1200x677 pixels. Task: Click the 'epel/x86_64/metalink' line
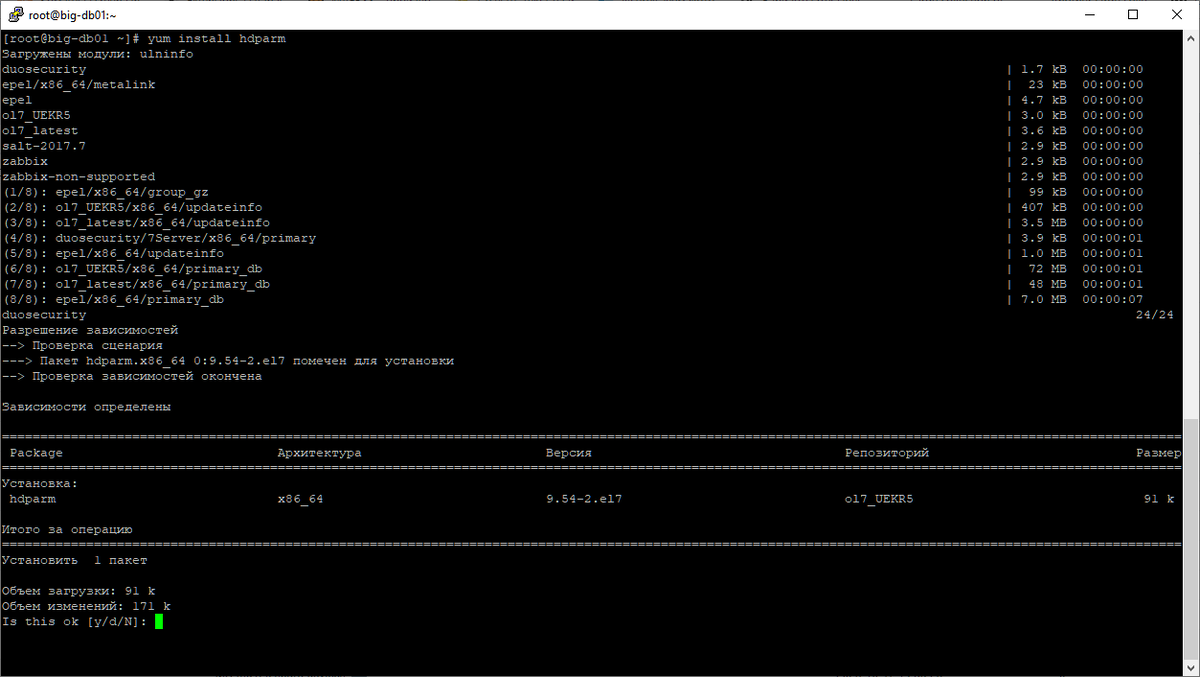click(79, 85)
